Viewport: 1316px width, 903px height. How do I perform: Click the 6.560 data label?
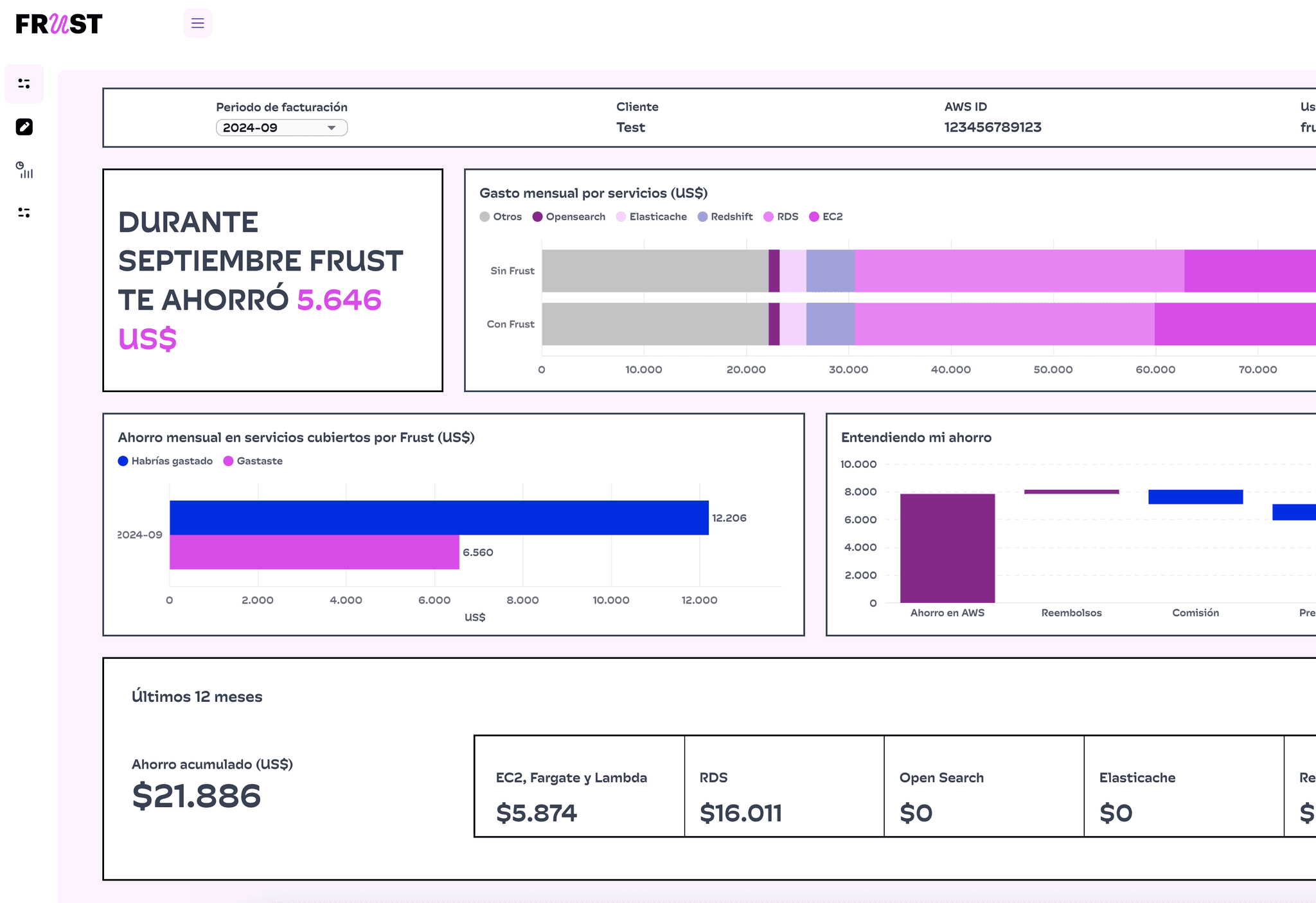(478, 552)
